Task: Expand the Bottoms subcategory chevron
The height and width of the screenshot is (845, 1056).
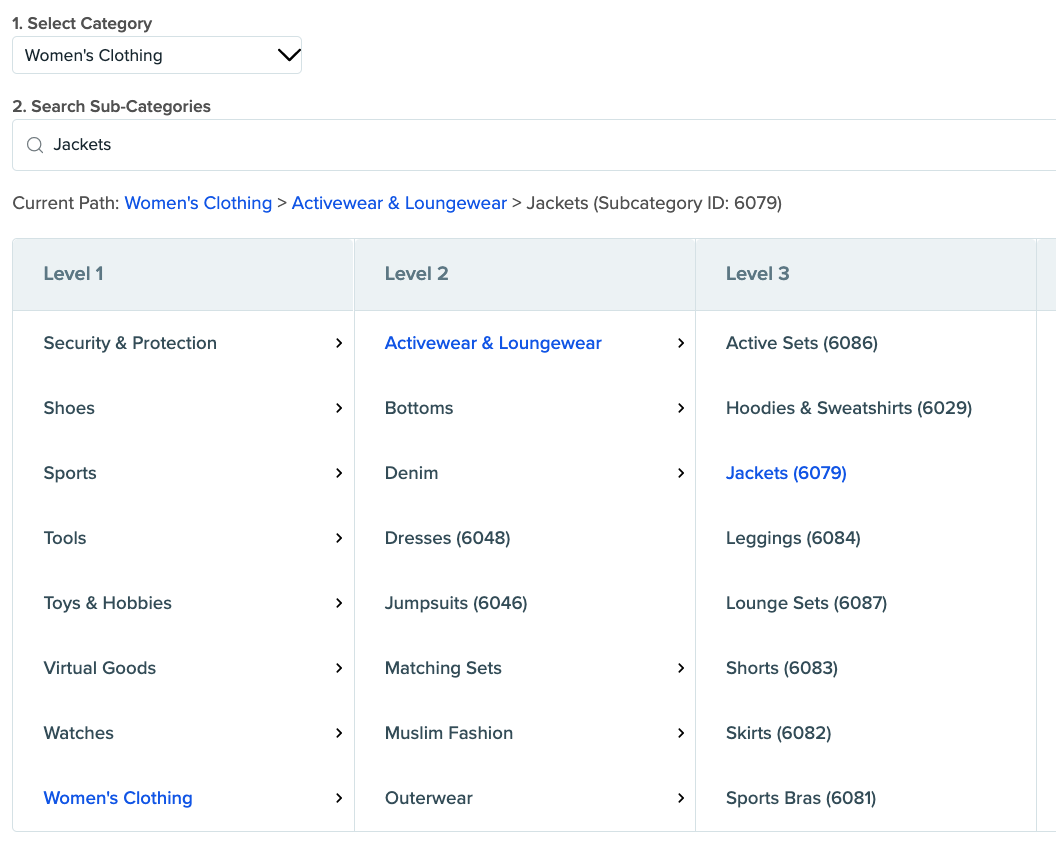Action: coord(680,408)
